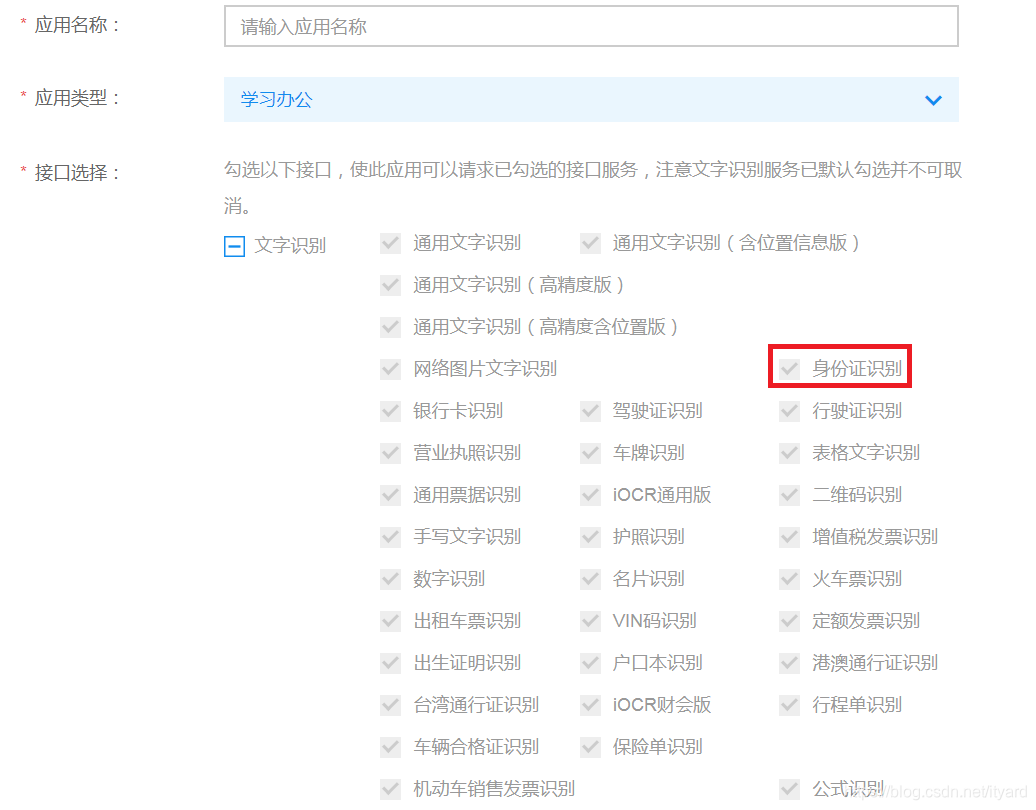The height and width of the screenshot is (810, 1036).
Task: Toggle iOCR通用版 checkbox
Action: pos(590,495)
